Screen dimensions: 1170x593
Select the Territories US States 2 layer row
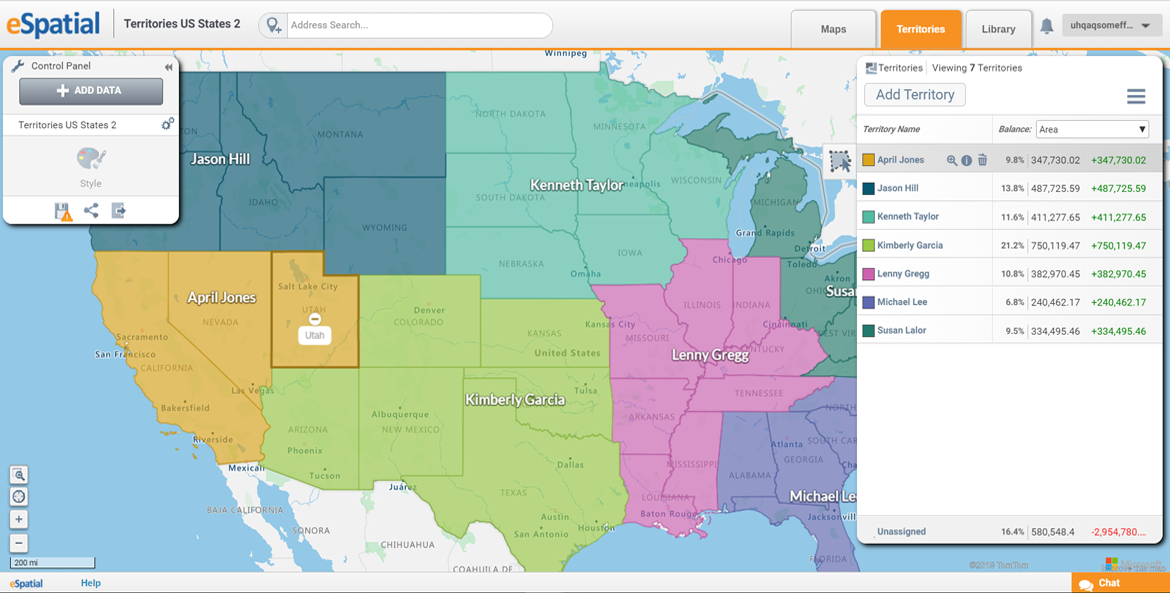(91, 125)
